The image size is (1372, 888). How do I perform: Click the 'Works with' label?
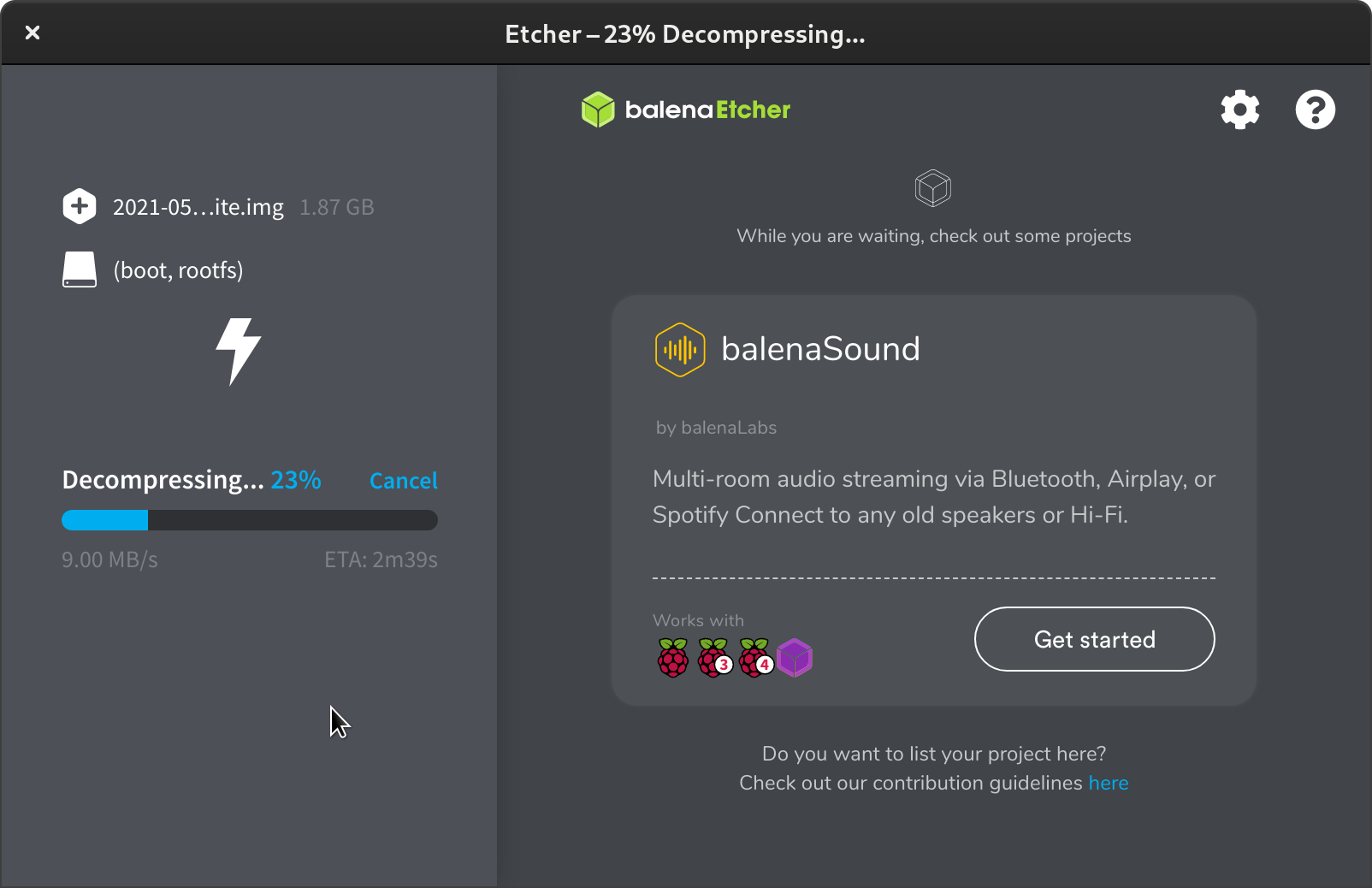698,620
